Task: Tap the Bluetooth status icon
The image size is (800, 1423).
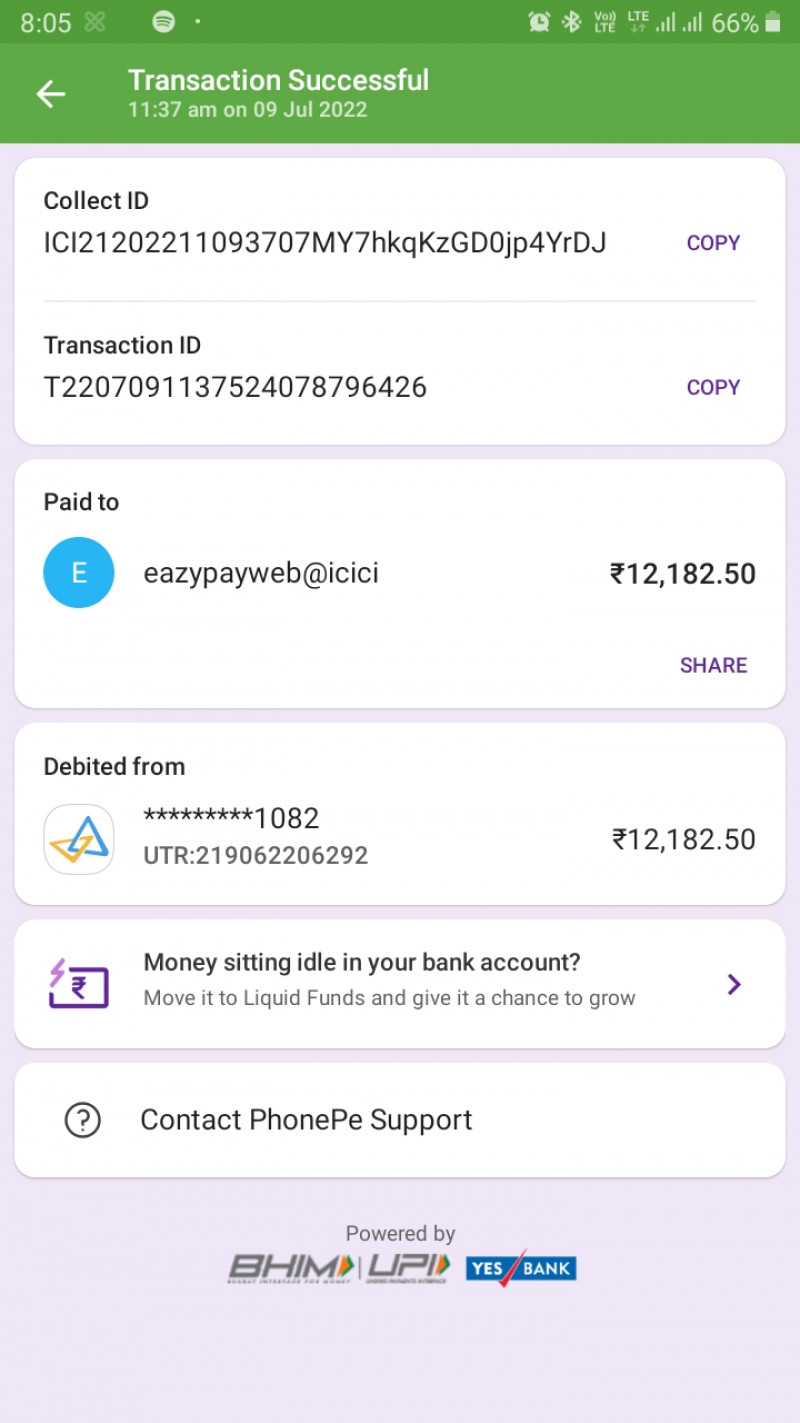Action: (x=571, y=22)
